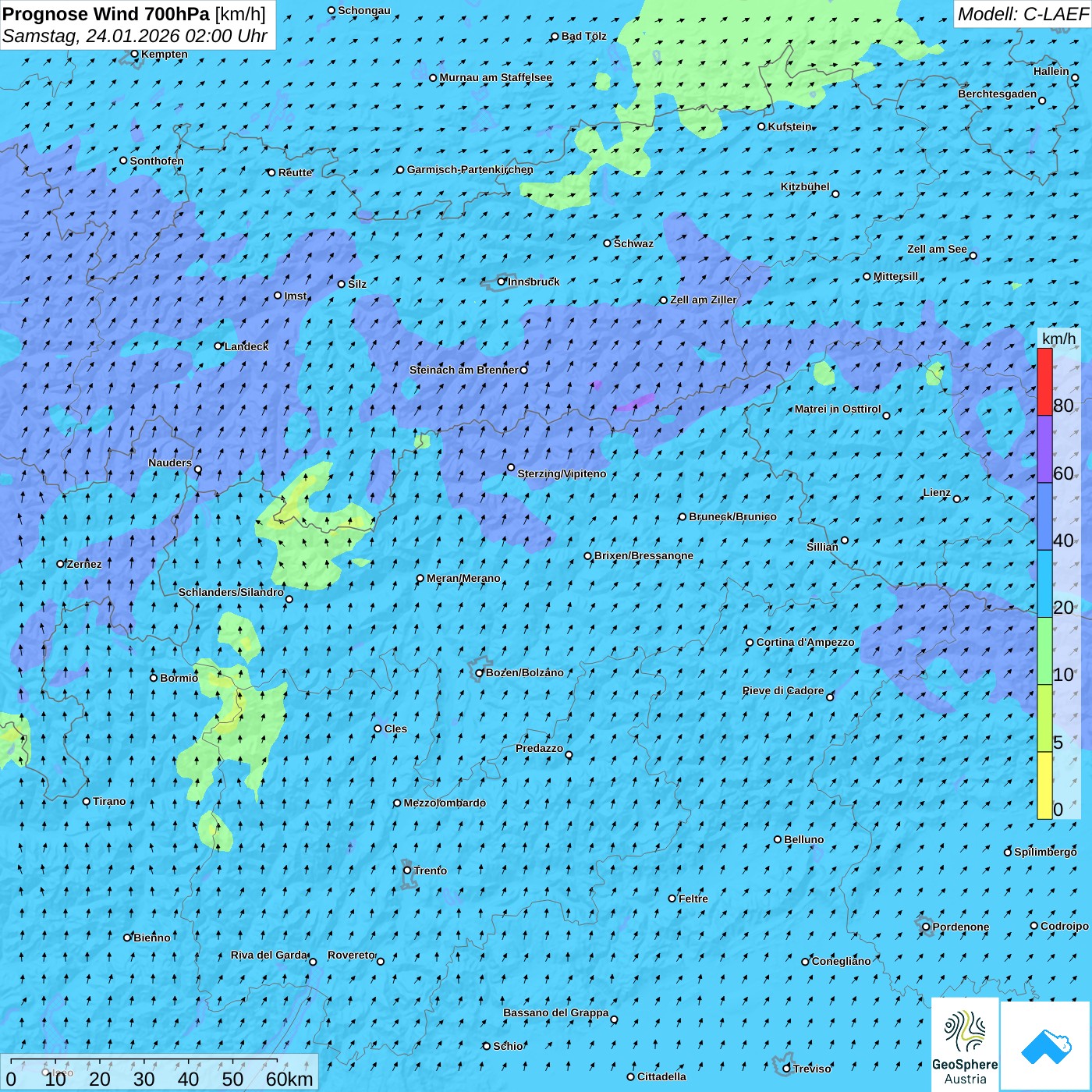The height and width of the screenshot is (1092, 1092).
Task: Click the 'Murnau am Staffelsee' label
Action: pyautogui.click(x=495, y=77)
